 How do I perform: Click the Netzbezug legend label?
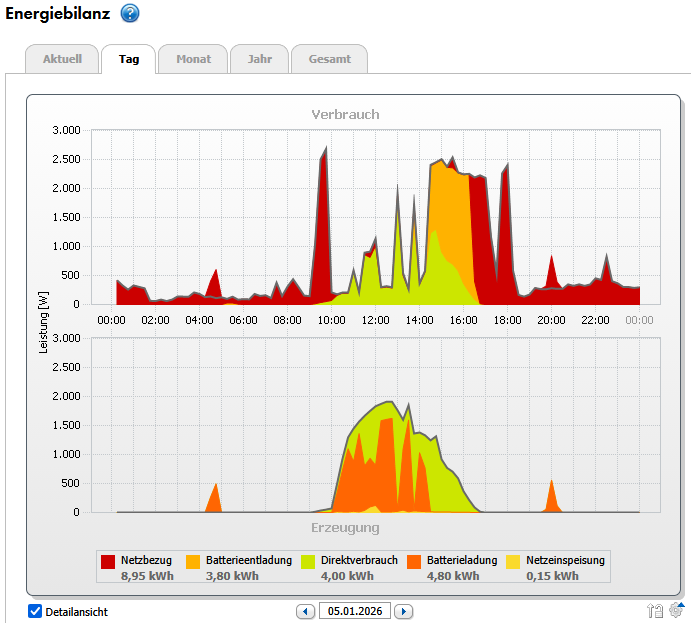(x=146, y=561)
